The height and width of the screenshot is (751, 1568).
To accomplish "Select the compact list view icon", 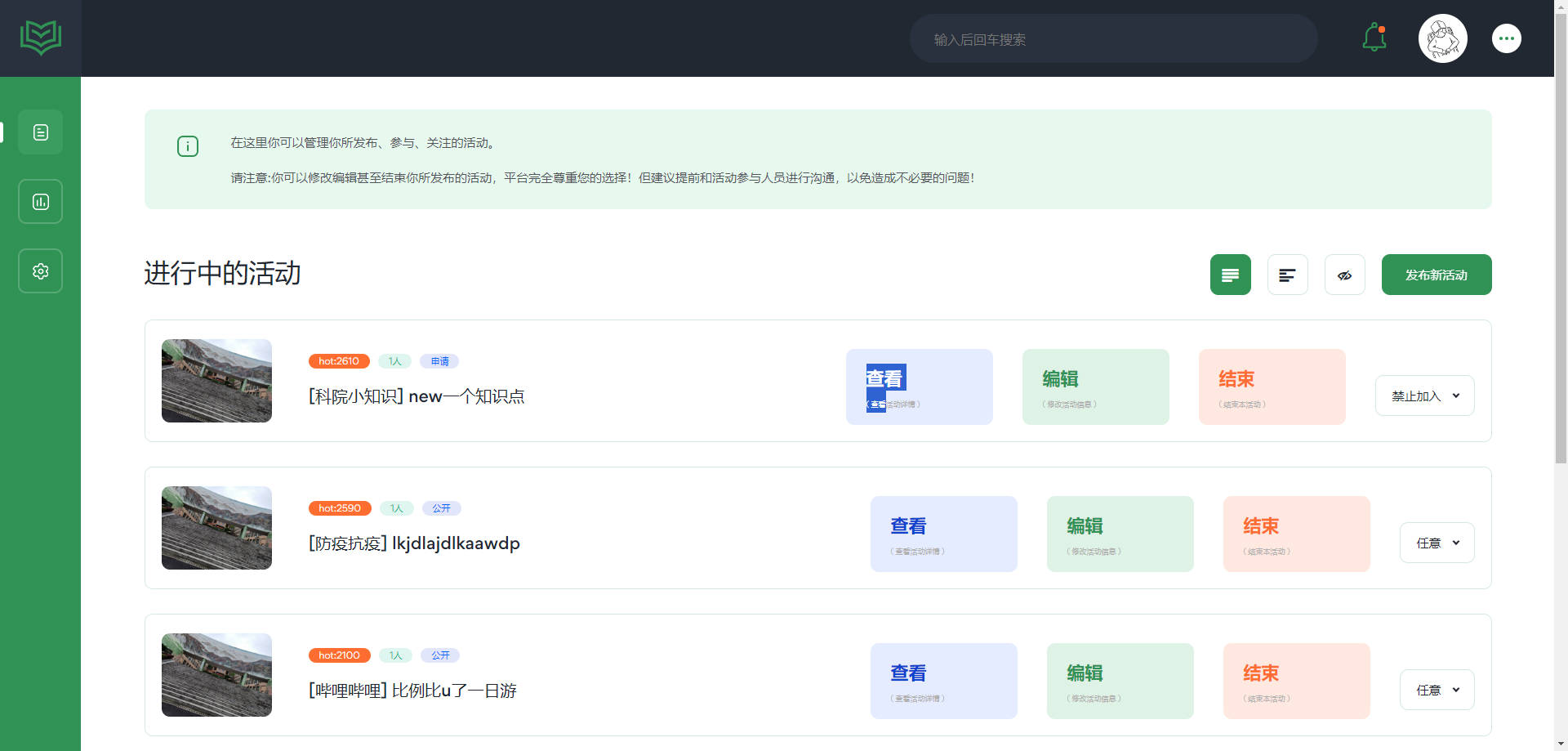I will click(x=1288, y=275).
